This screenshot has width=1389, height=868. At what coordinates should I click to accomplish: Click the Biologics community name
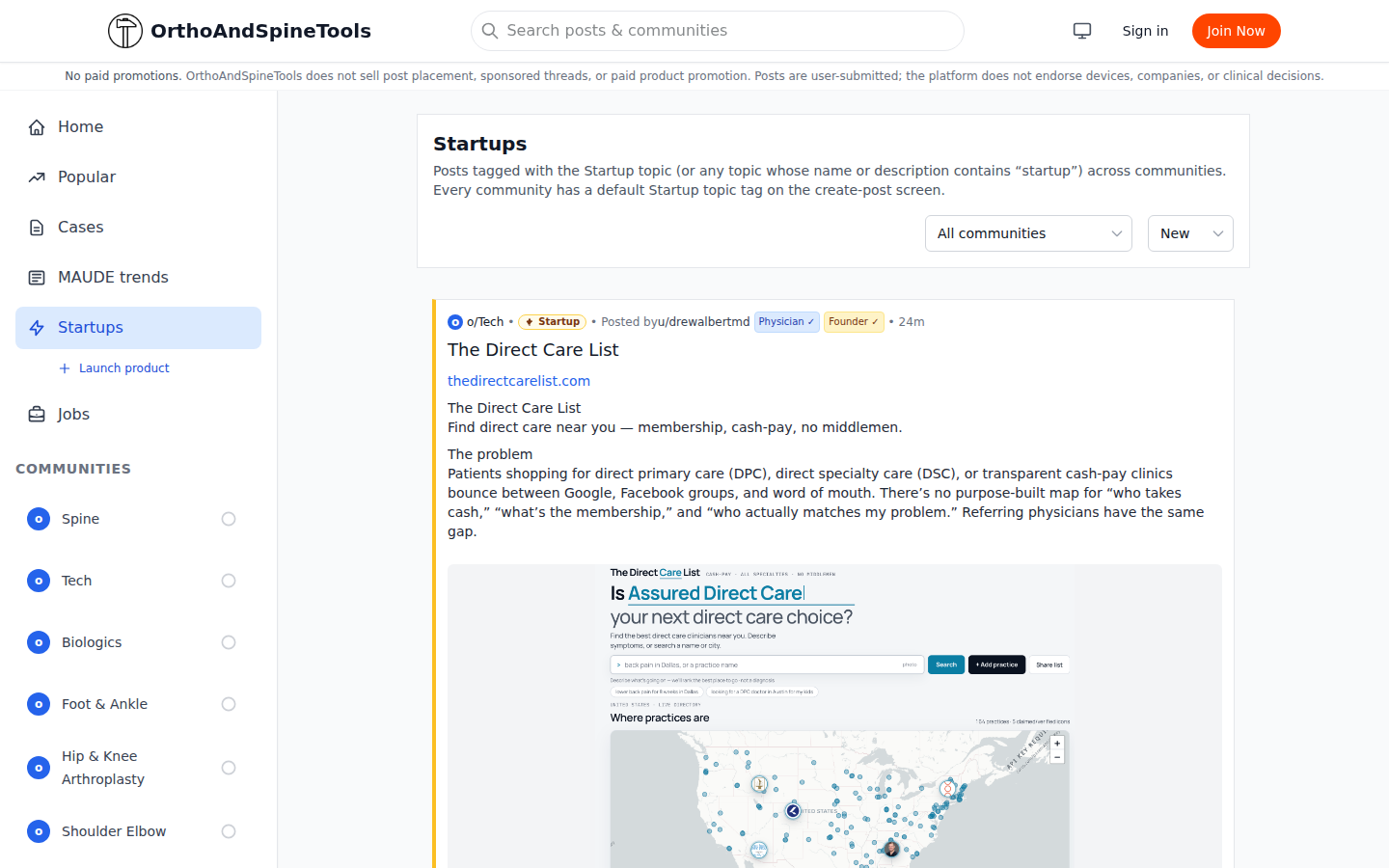pos(92,642)
